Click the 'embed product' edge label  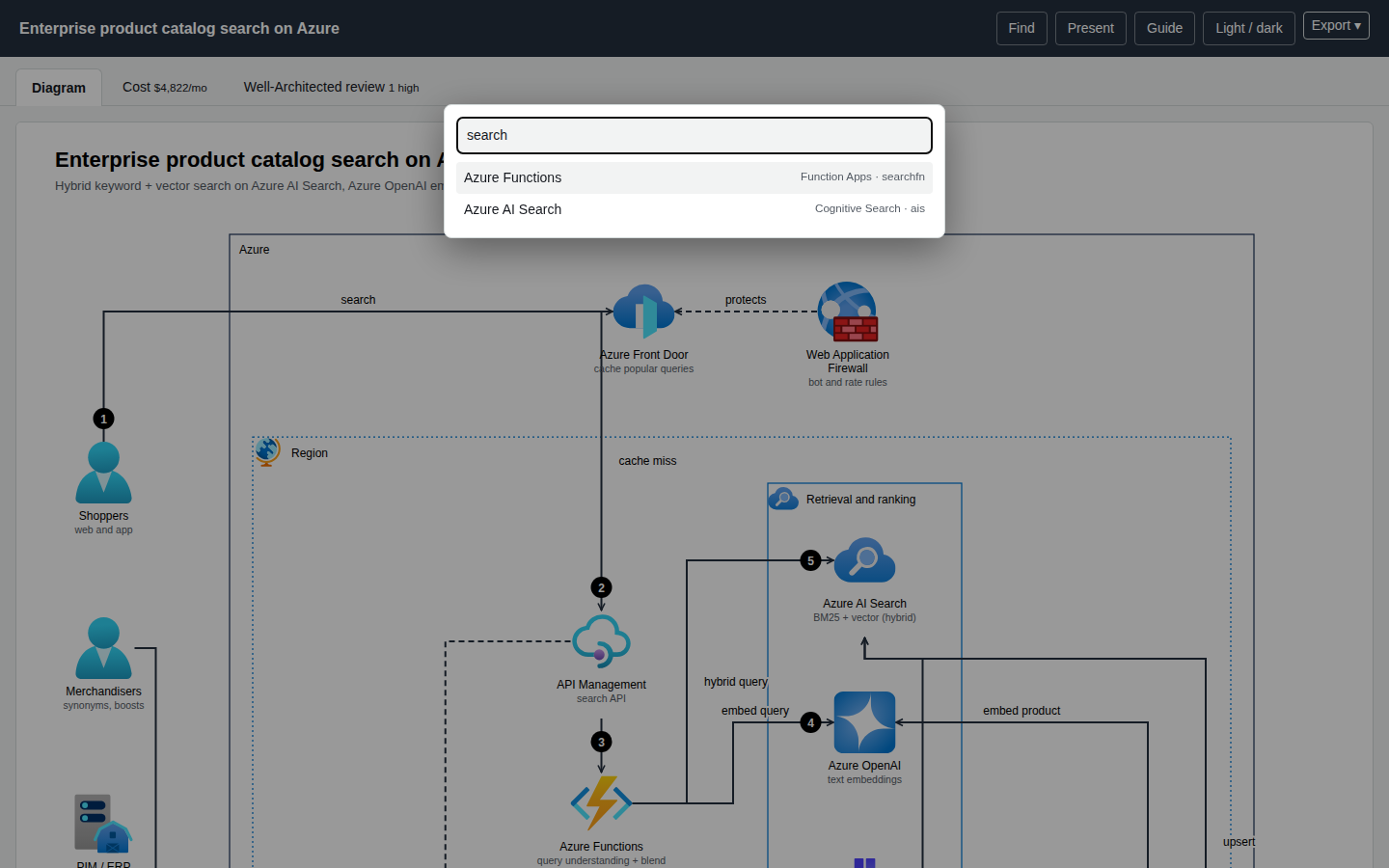(1021, 711)
